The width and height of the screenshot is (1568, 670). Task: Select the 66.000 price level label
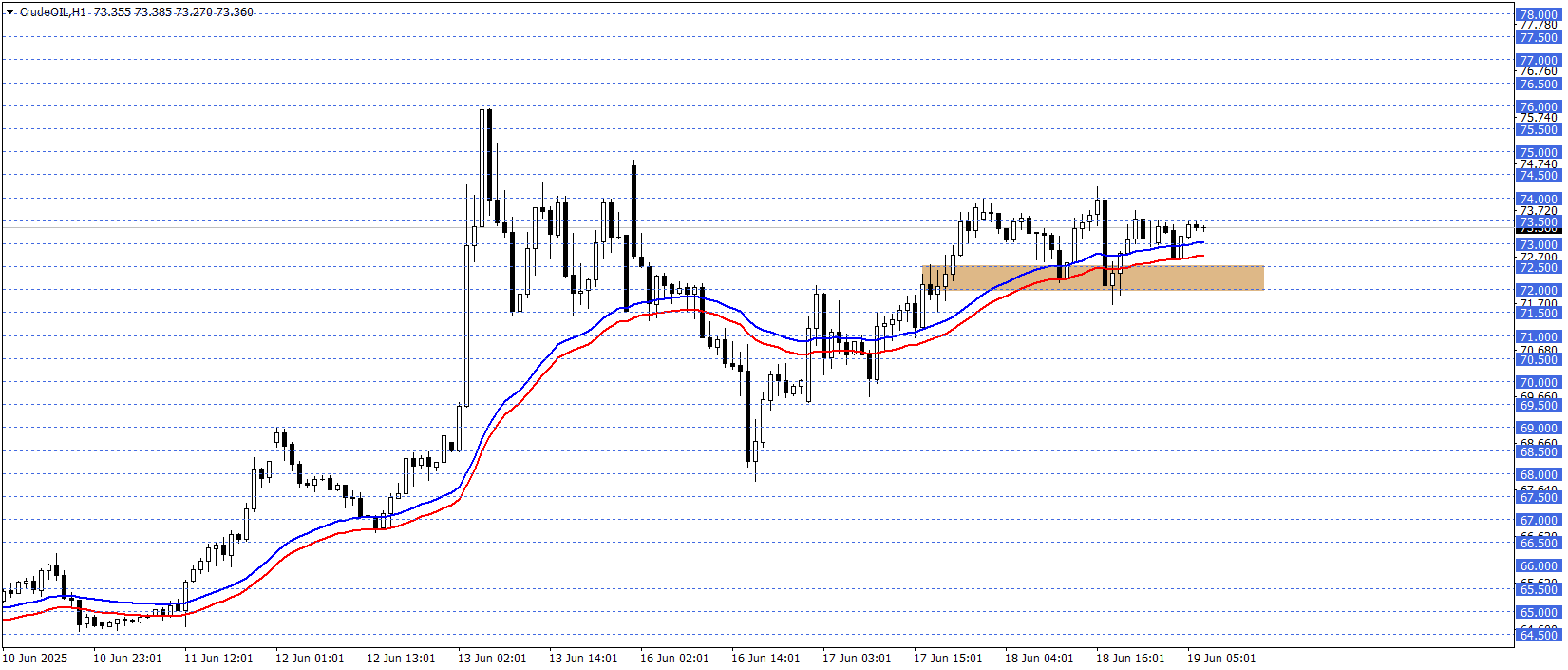coord(1539,566)
